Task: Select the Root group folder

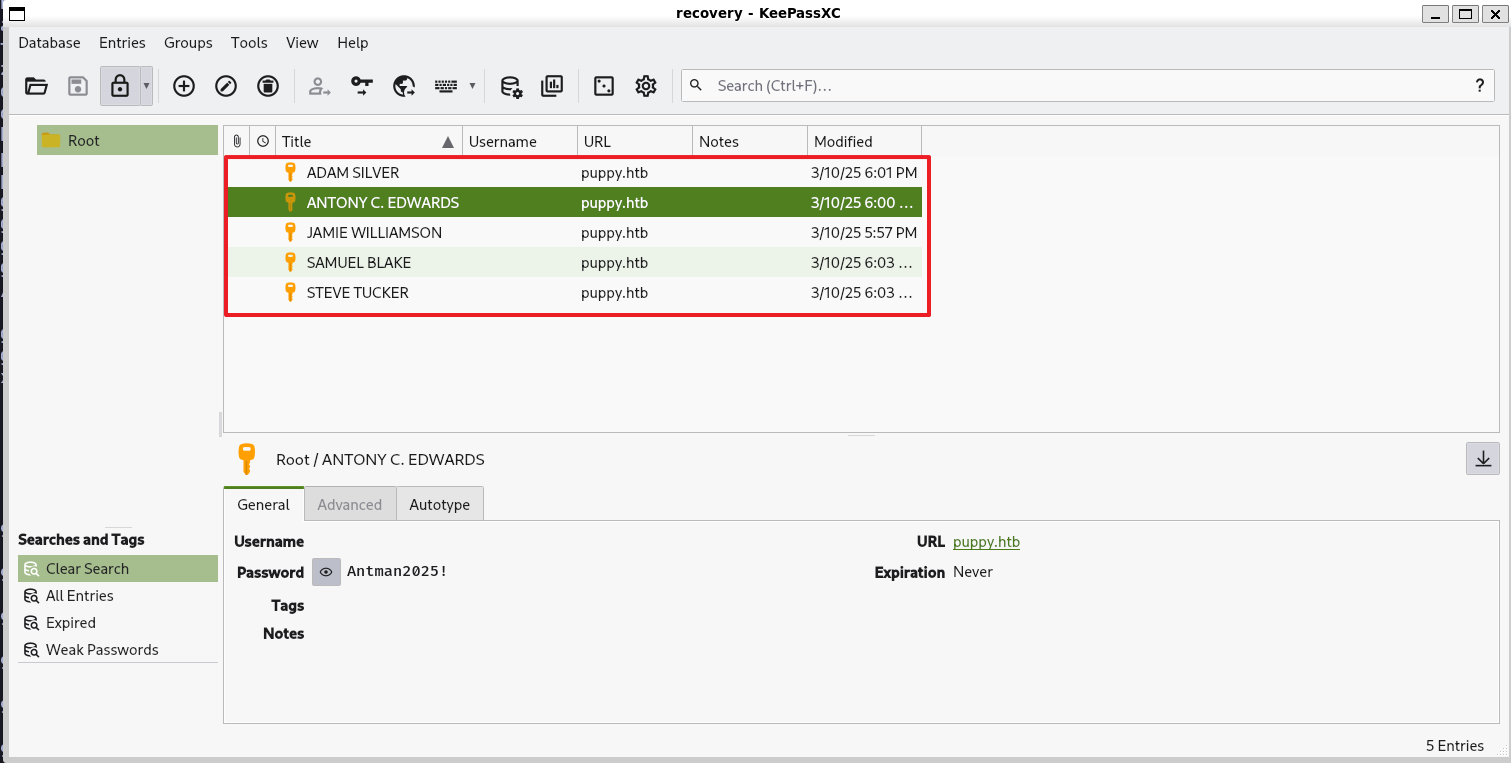Action: 84,141
